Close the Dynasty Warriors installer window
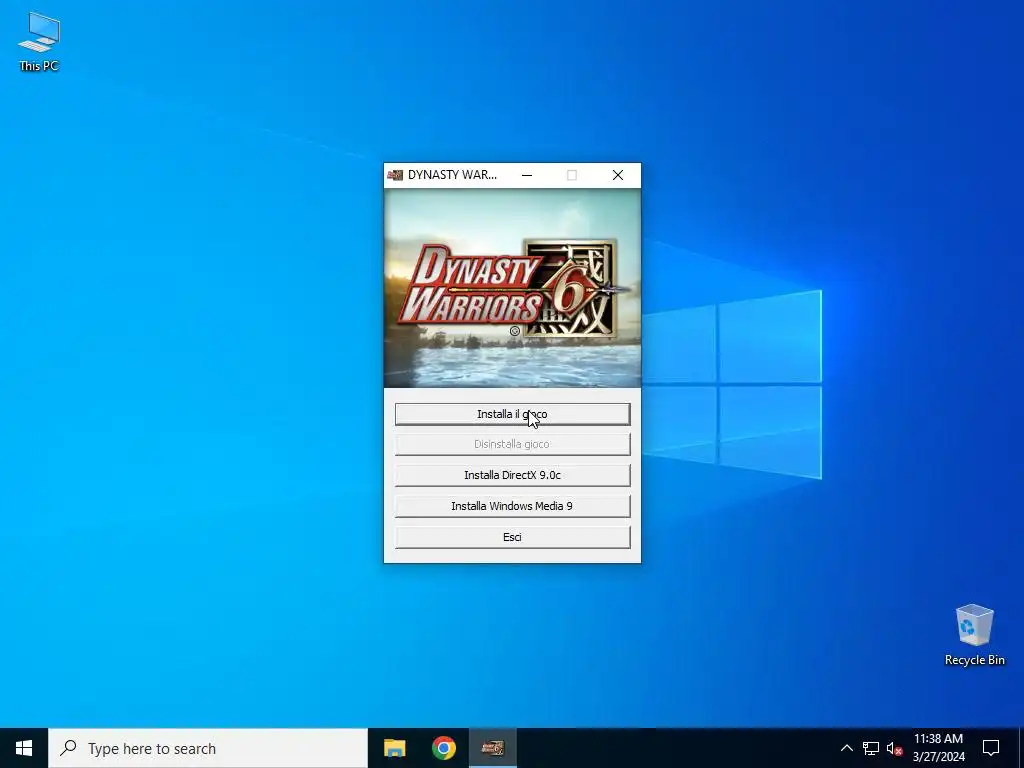Viewport: 1024px width, 768px height. 618,175
